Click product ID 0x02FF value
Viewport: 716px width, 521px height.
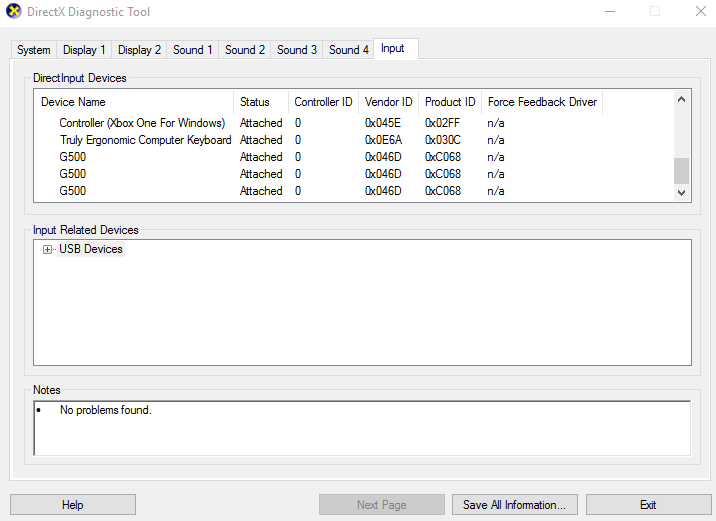coord(442,123)
